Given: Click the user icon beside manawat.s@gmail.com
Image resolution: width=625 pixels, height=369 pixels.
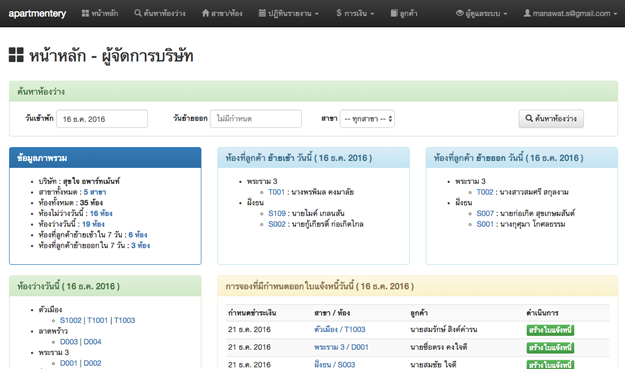Looking at the screenshot, I should (x=527, y=13).
